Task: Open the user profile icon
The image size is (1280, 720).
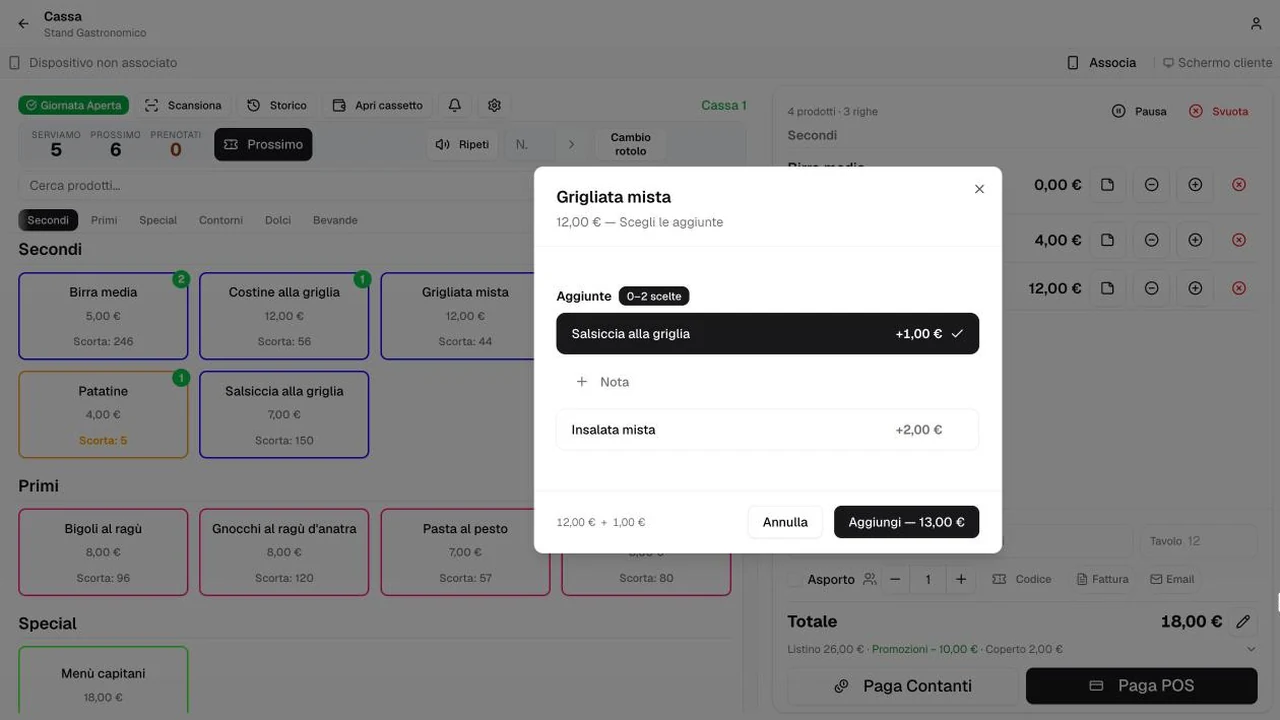Action: 1256,24
